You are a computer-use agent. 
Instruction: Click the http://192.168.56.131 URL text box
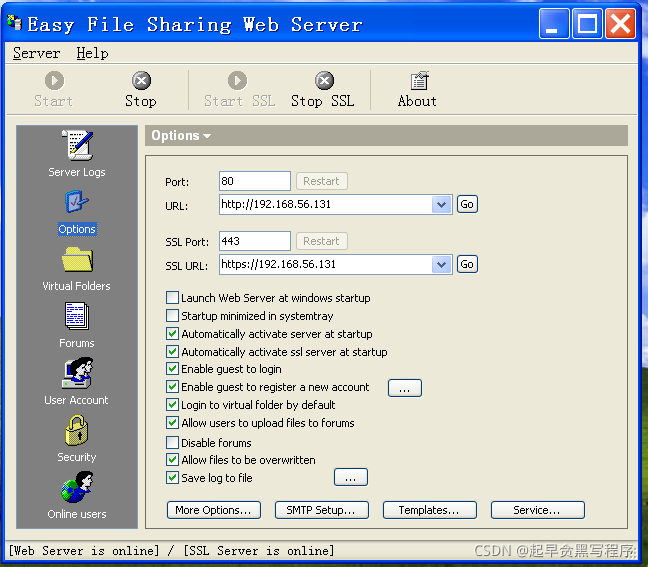[326, 205]
